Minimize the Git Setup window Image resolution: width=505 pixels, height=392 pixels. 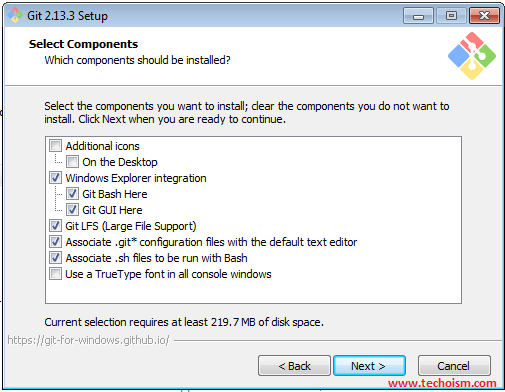[x=418, y=16]
